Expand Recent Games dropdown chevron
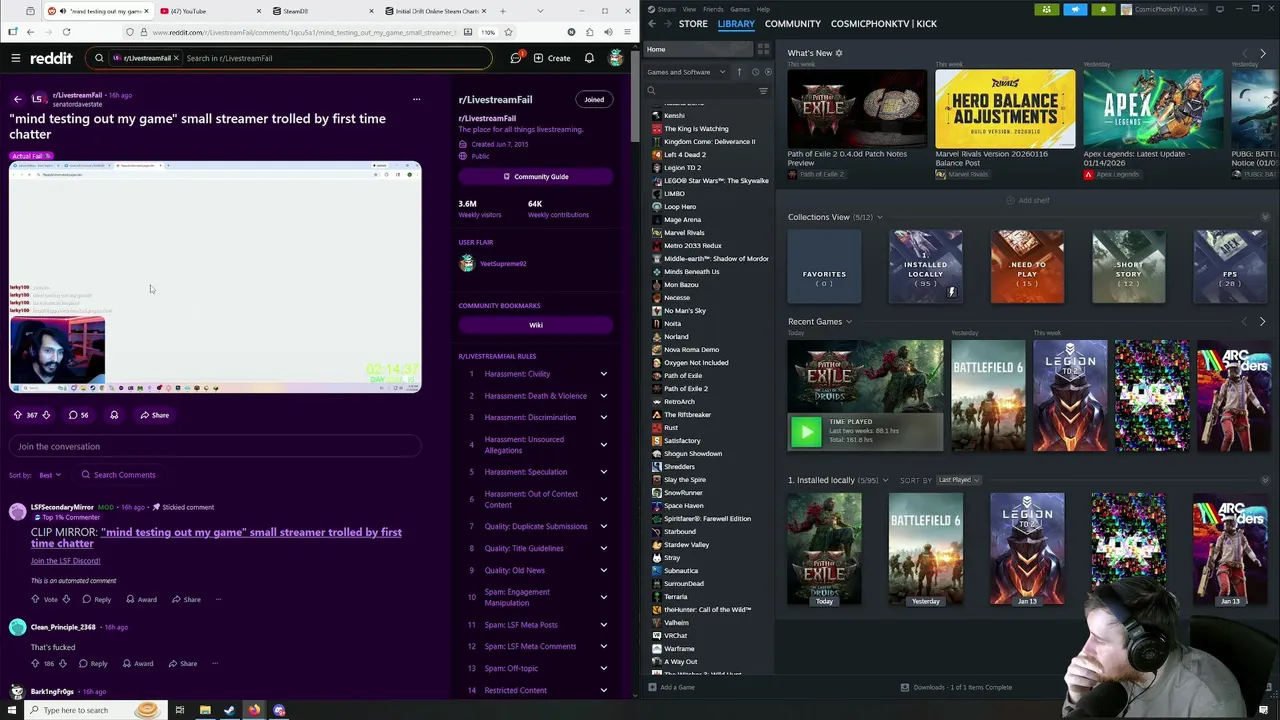The width and height of the screenshot is (1280, 720). pyautogui.click(x=849, y=322)
